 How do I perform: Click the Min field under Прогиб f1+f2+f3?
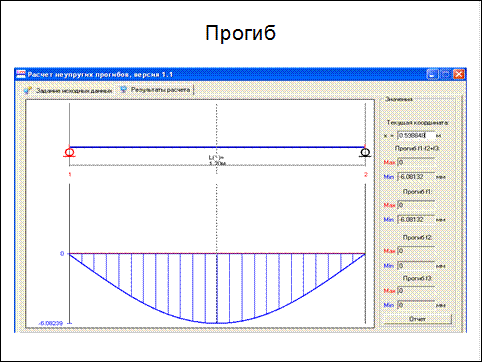coord(416,177)
